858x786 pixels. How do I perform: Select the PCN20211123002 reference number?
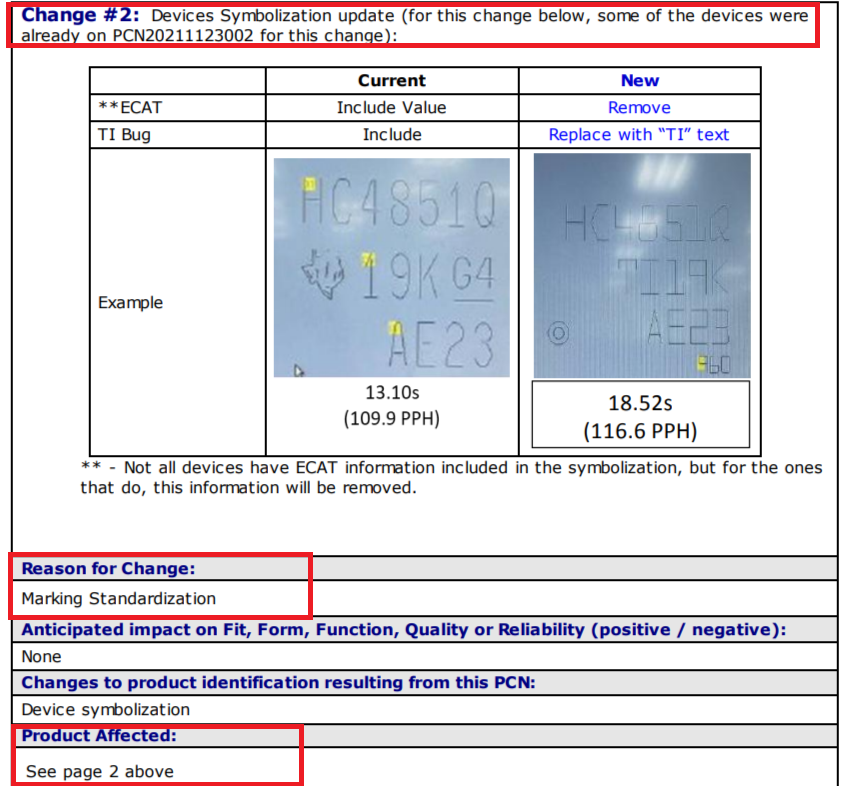tap(183, 36)
